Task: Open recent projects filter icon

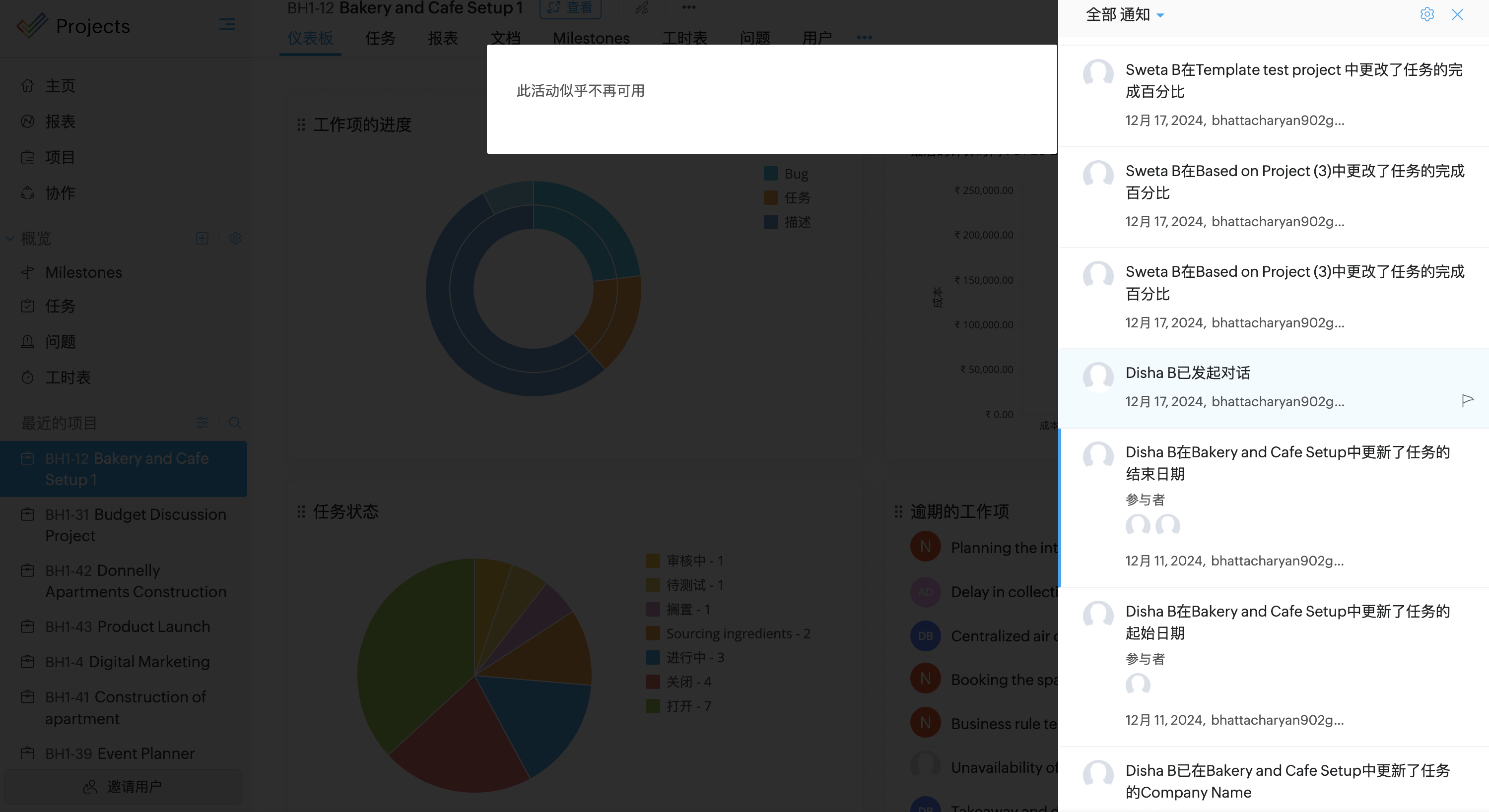Action: click(x=202, y=423)
